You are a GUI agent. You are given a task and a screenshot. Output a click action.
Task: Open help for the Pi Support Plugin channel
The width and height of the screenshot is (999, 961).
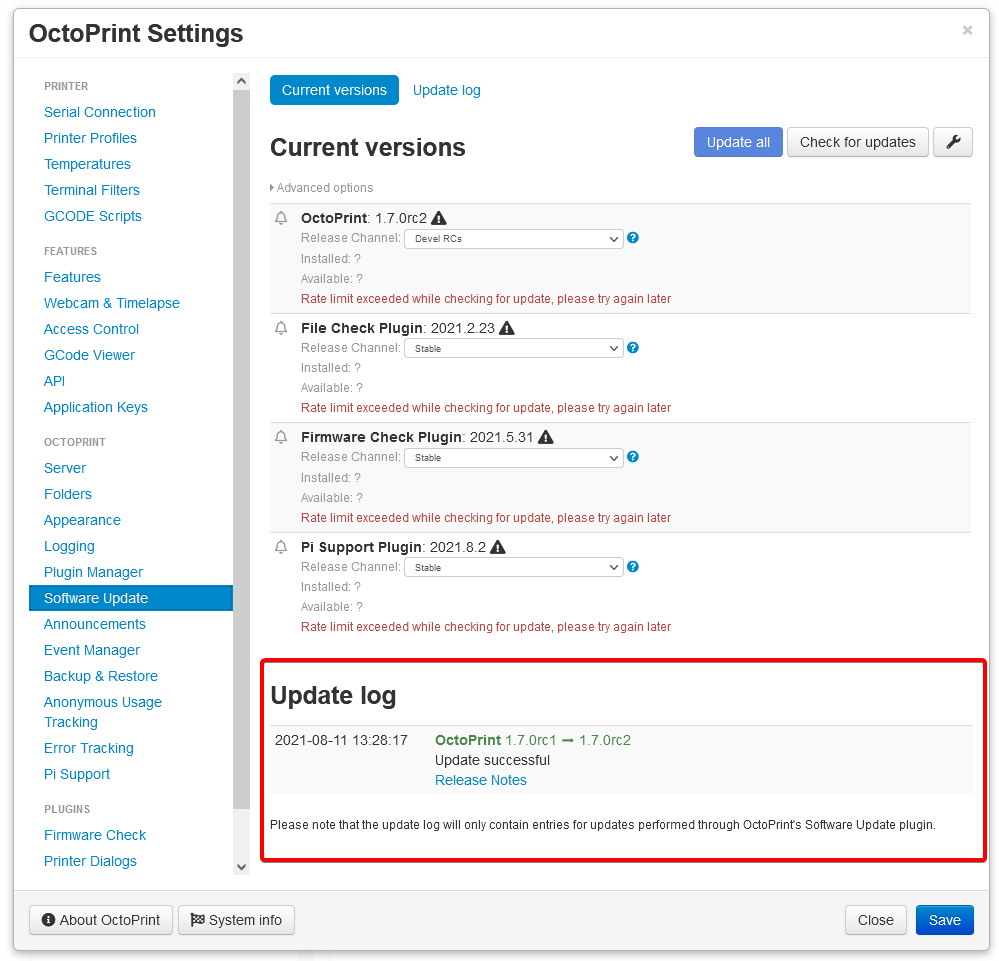[x=632, y=566]
